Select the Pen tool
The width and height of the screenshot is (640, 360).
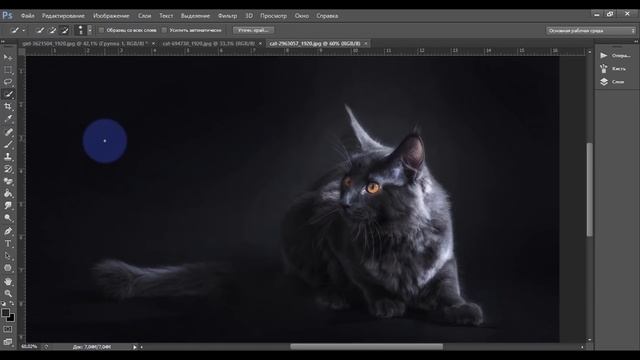8,231
